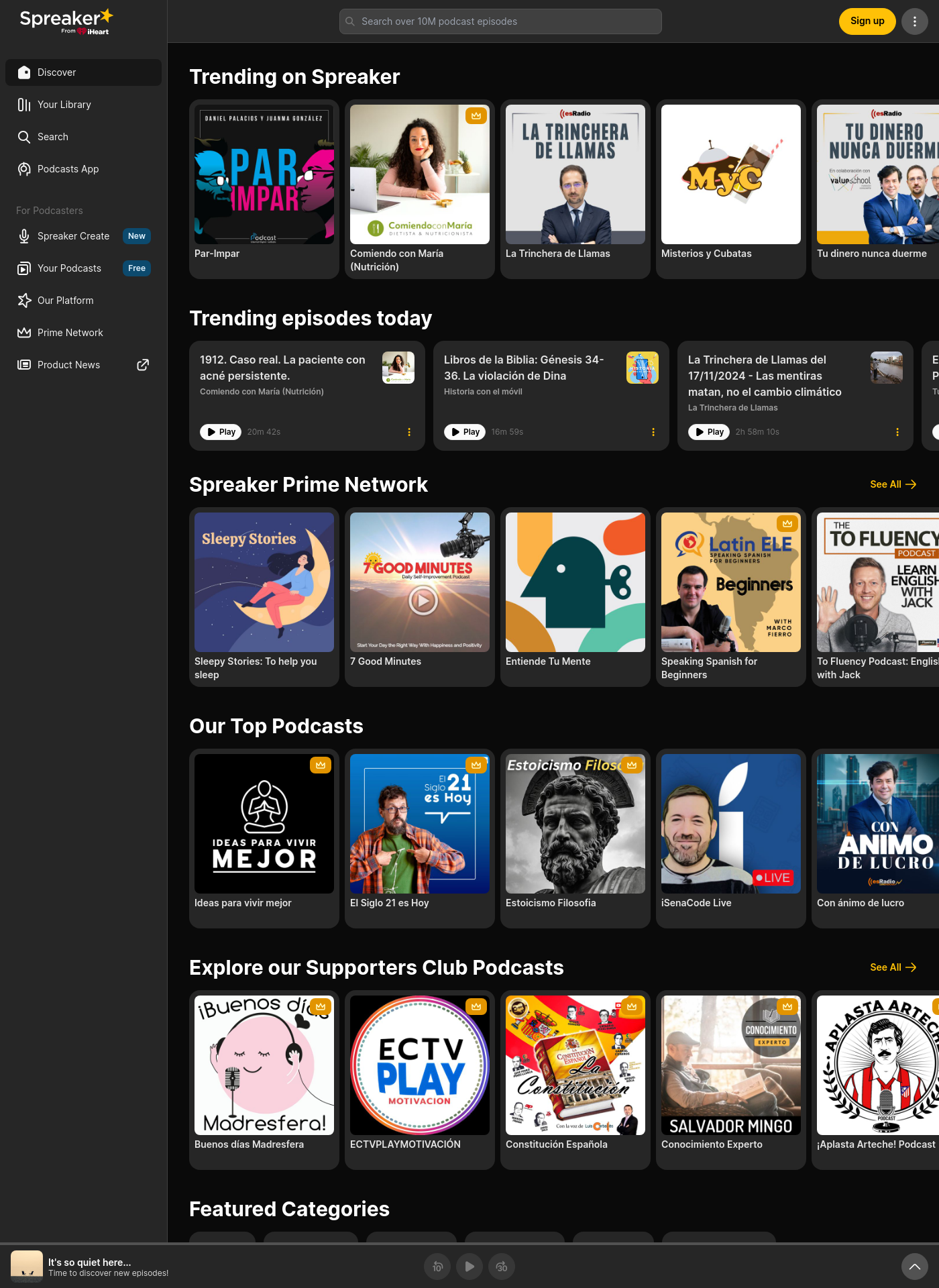Viewport: 939px width, 1288px height.
Task: Click the player play button
Action: tap(469, 1267)
